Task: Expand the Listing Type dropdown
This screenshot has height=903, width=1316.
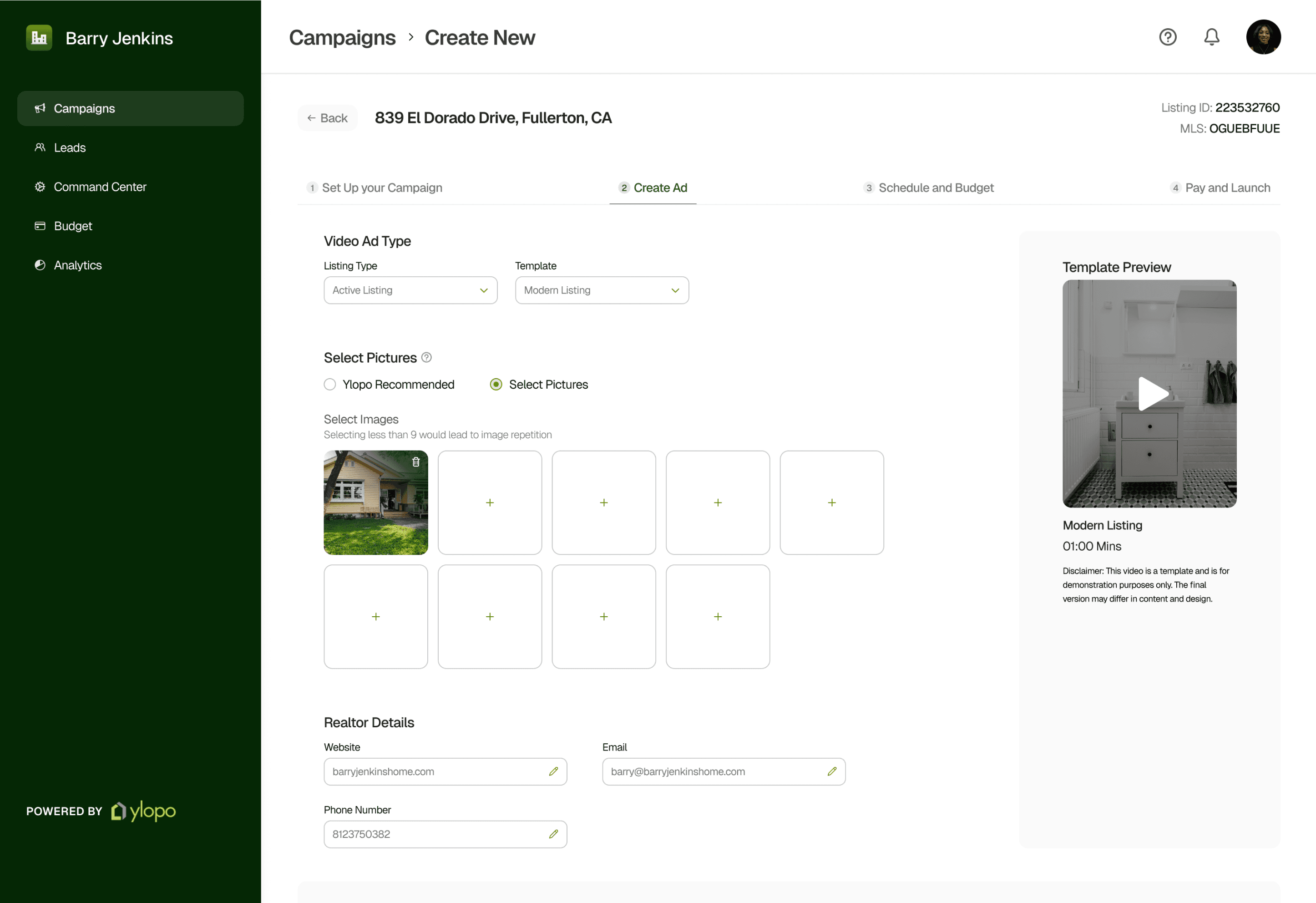Action: (410, 290)
